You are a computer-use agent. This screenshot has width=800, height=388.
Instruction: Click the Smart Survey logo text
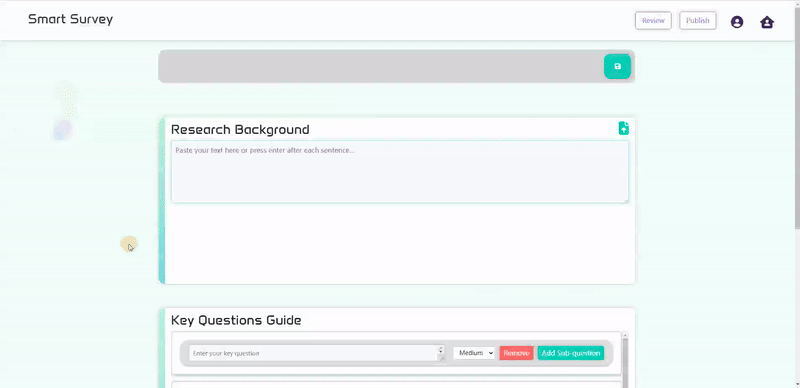click(x=70, y=19)
